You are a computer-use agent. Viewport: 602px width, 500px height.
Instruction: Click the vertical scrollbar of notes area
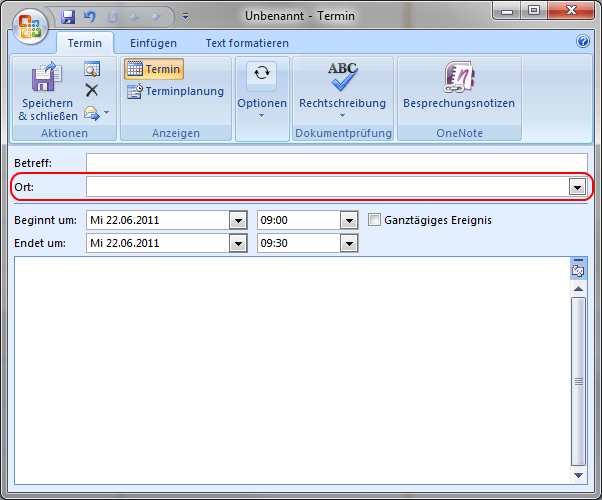[x=577, y=380]
